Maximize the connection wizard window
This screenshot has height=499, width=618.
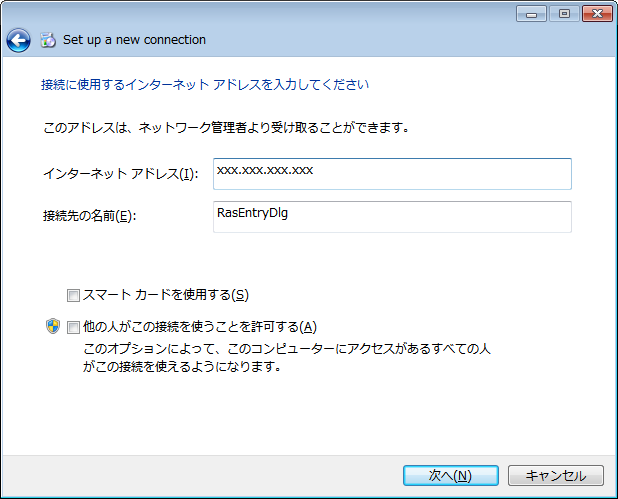pyautogui.click(x=564, y=14)
